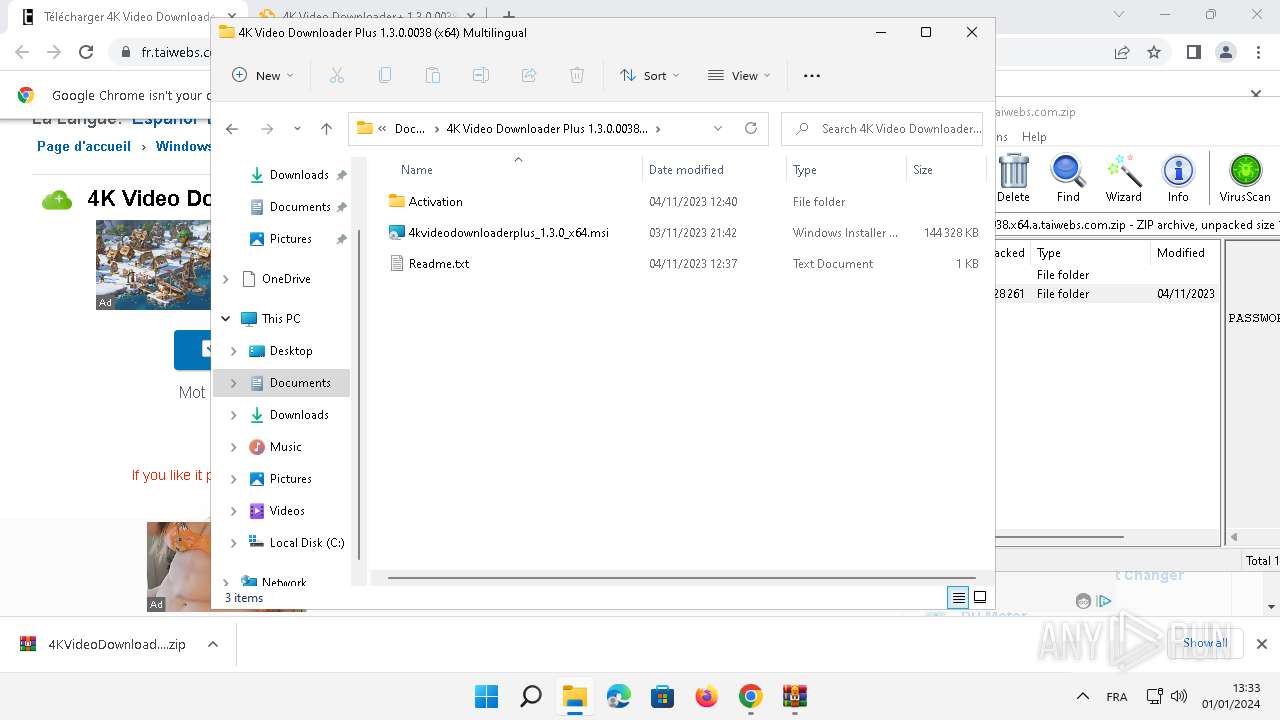Open download item options chevron for the zip
The height and width of the screenshot is (720, 1280).
[x=213, y=644]
